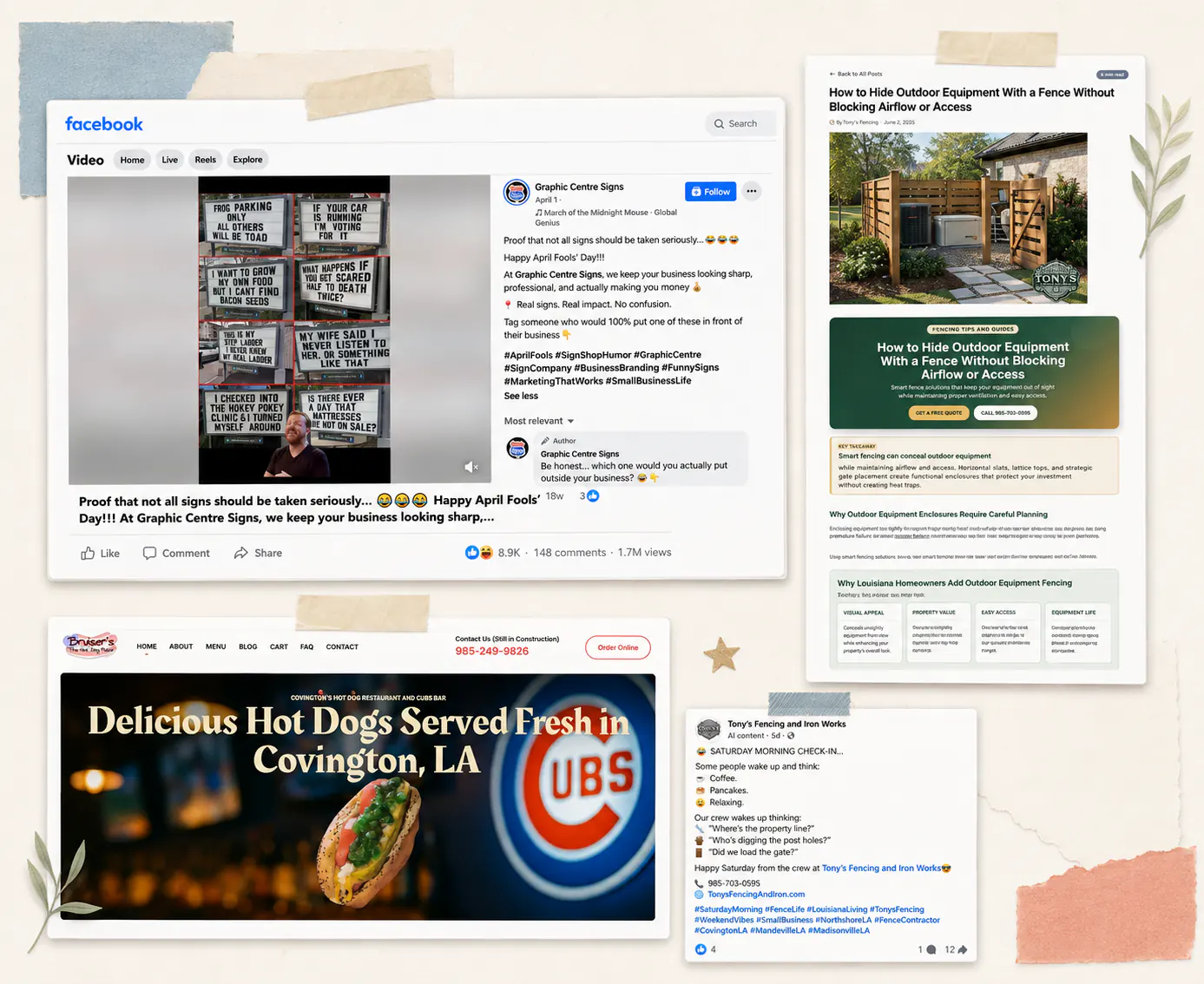Follow Graphic Centre Signs
This screenshot has width=1204, height=984.
click(710, 192)
